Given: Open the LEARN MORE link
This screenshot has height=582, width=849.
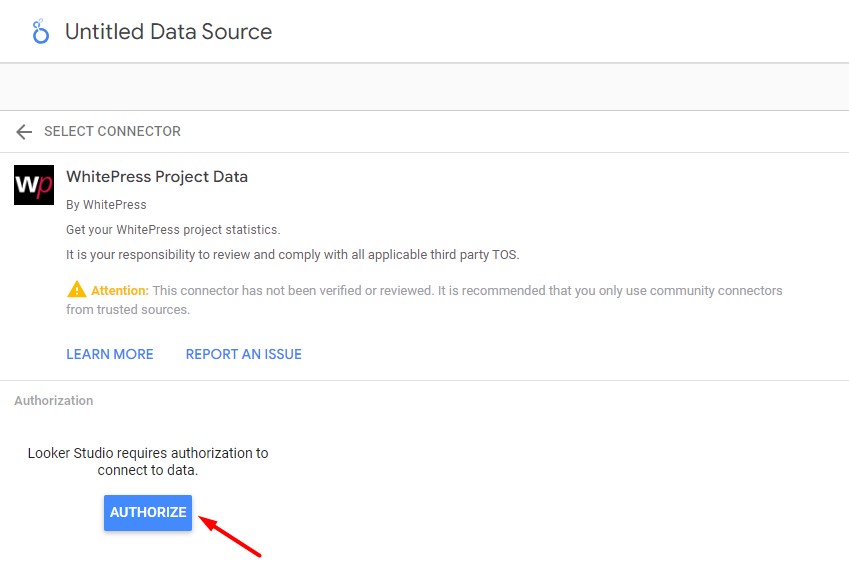Looking at the screenshot, I should tap(110, 354).
